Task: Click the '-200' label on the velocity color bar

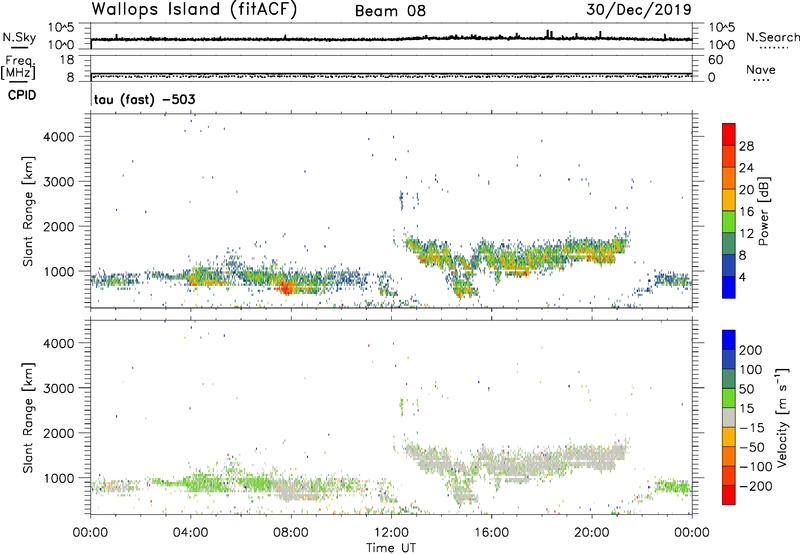Action: click(x=757, y=486)
